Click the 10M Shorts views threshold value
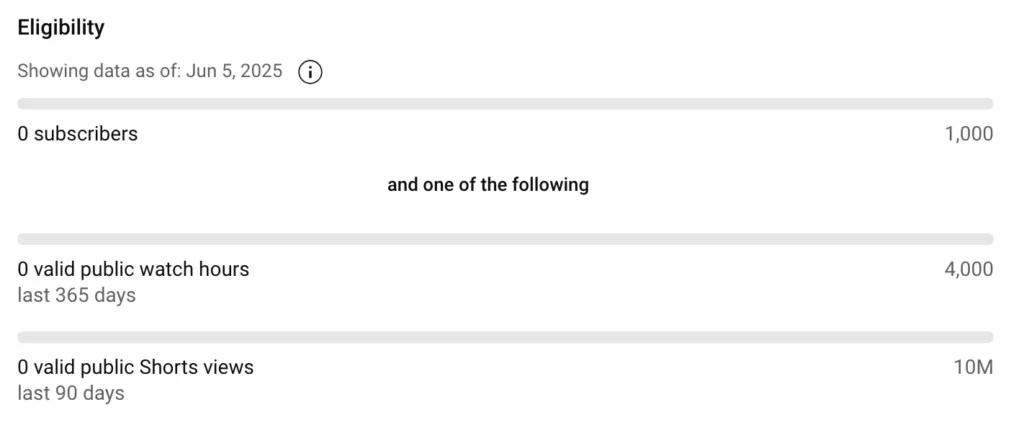Image resolution: width=1024 pixels, height=438 pixels. point(973,368)
